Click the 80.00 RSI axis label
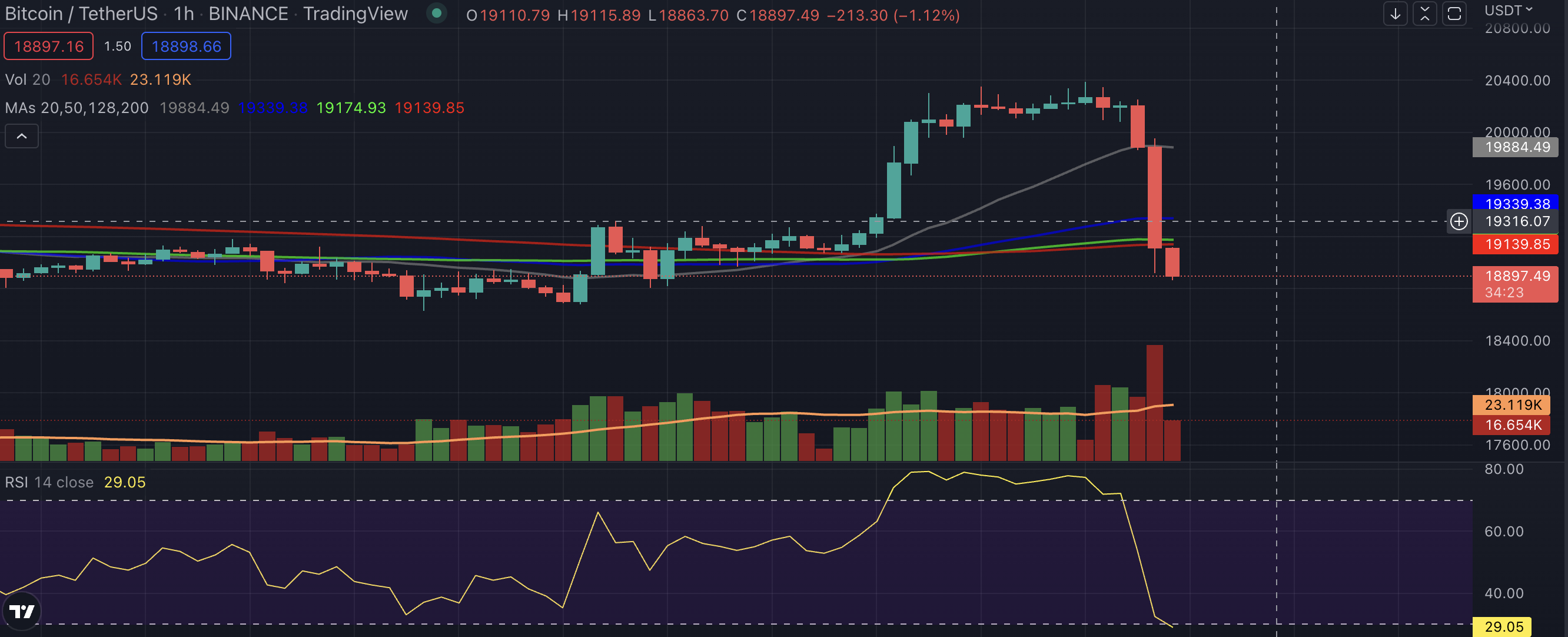 click(1504, 469)
